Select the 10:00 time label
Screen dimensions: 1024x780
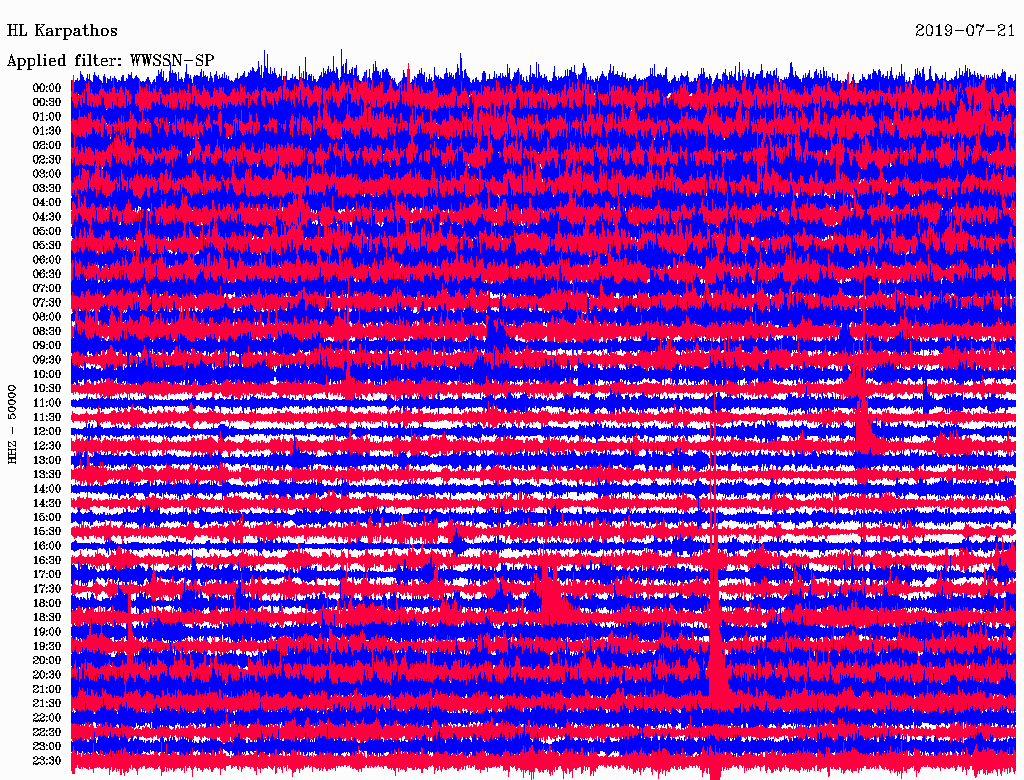(47, 374)
